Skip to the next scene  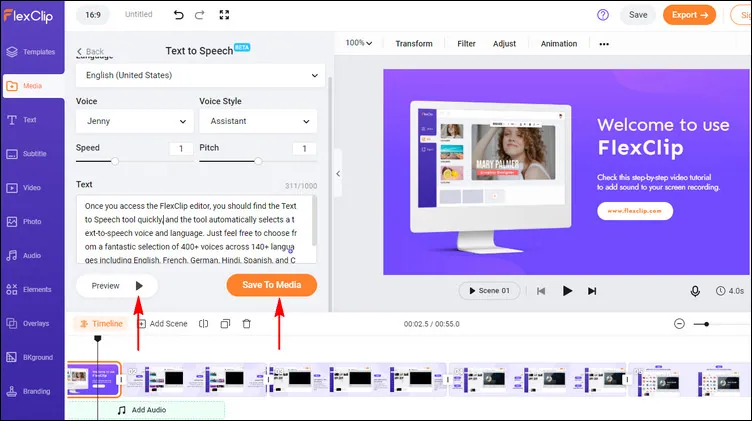592,291
